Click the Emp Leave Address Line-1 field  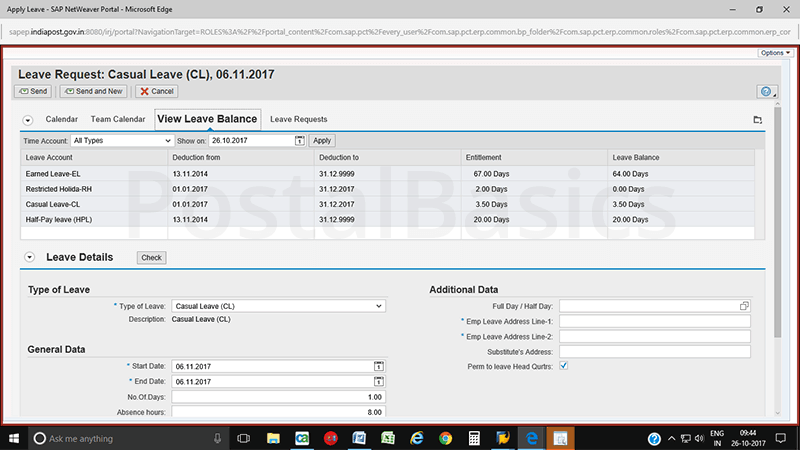click(x=654, y=321)
